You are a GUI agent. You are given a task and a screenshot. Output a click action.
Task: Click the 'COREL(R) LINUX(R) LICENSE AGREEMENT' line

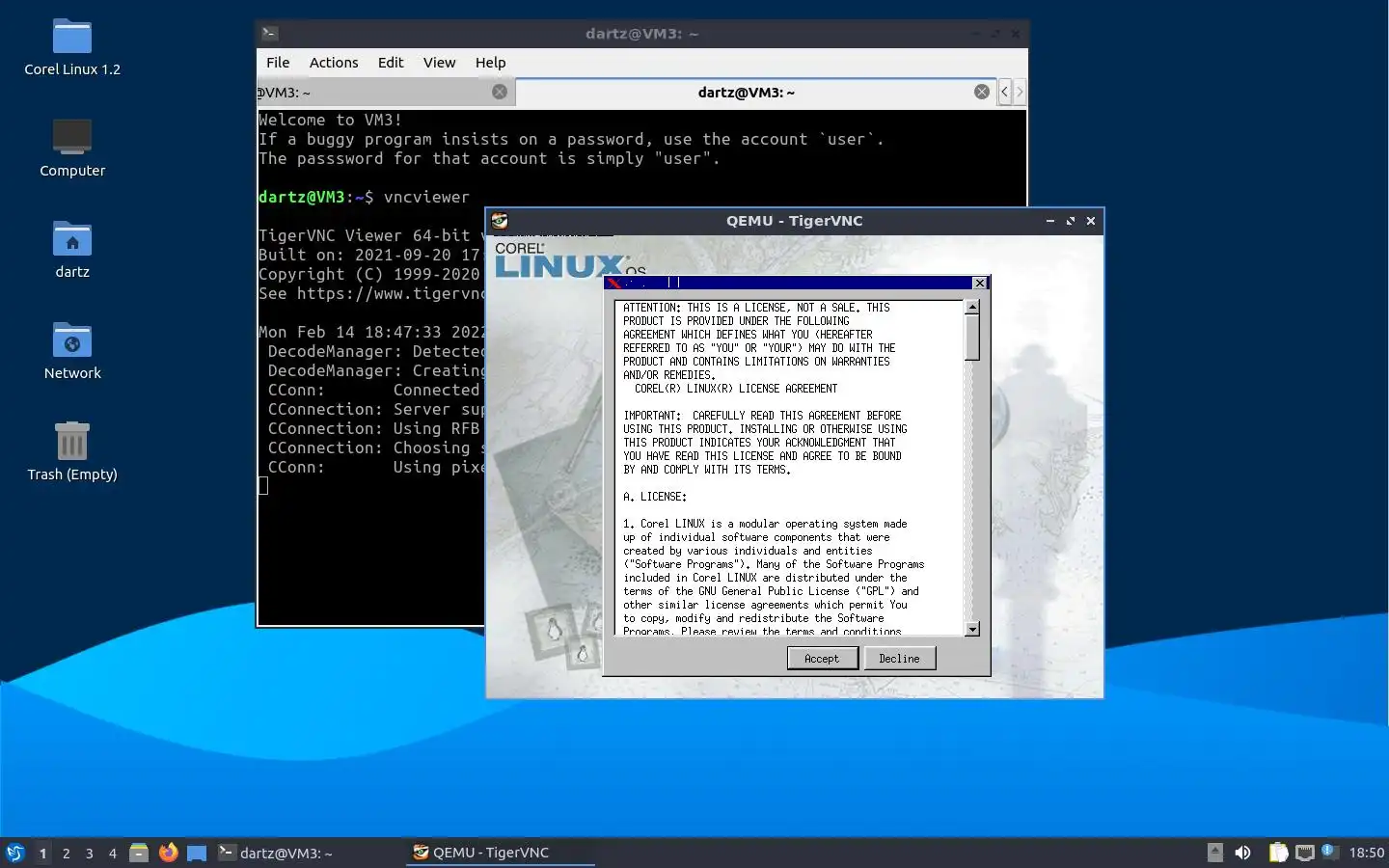pyautogui.click(x=736, y=389)
